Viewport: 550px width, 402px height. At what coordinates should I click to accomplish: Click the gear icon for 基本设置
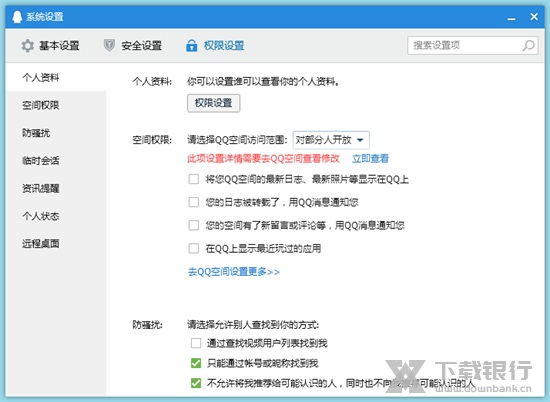28,46
